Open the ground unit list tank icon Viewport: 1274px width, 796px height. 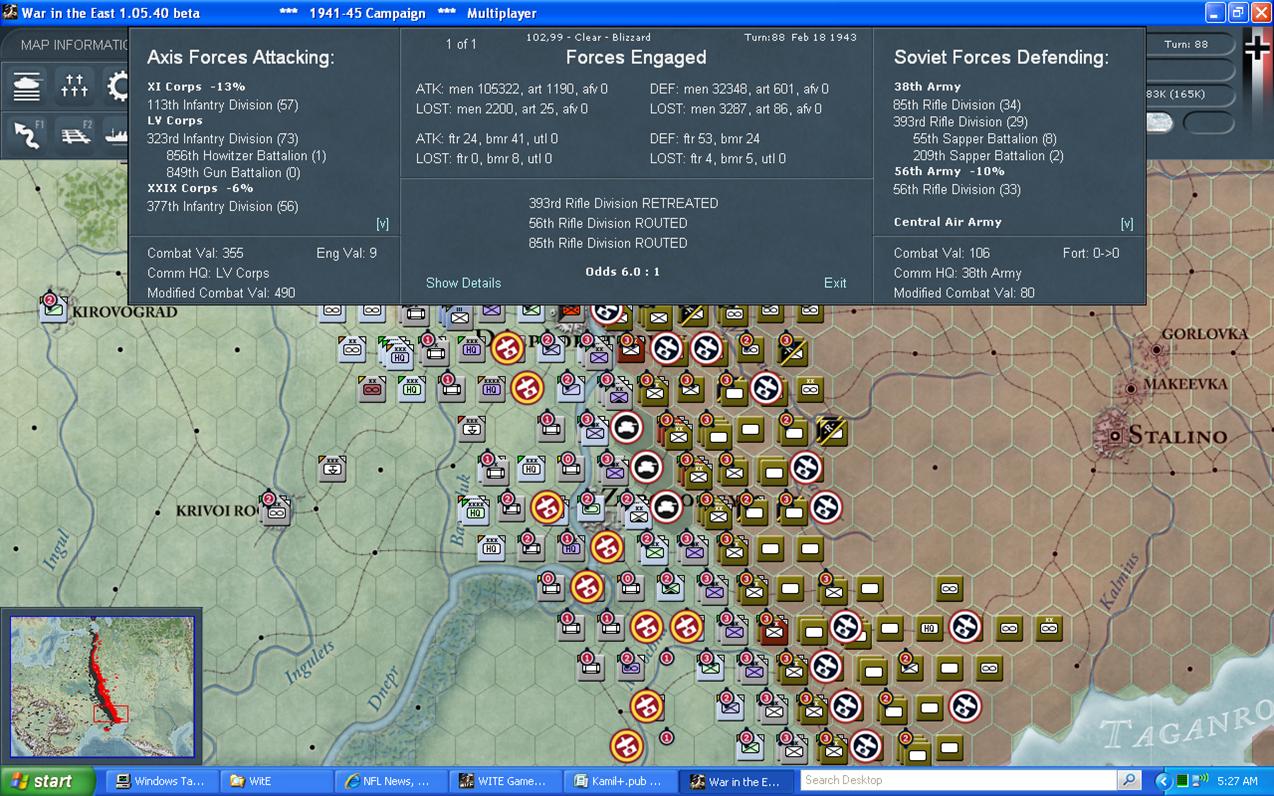click(x=27, y=86)
